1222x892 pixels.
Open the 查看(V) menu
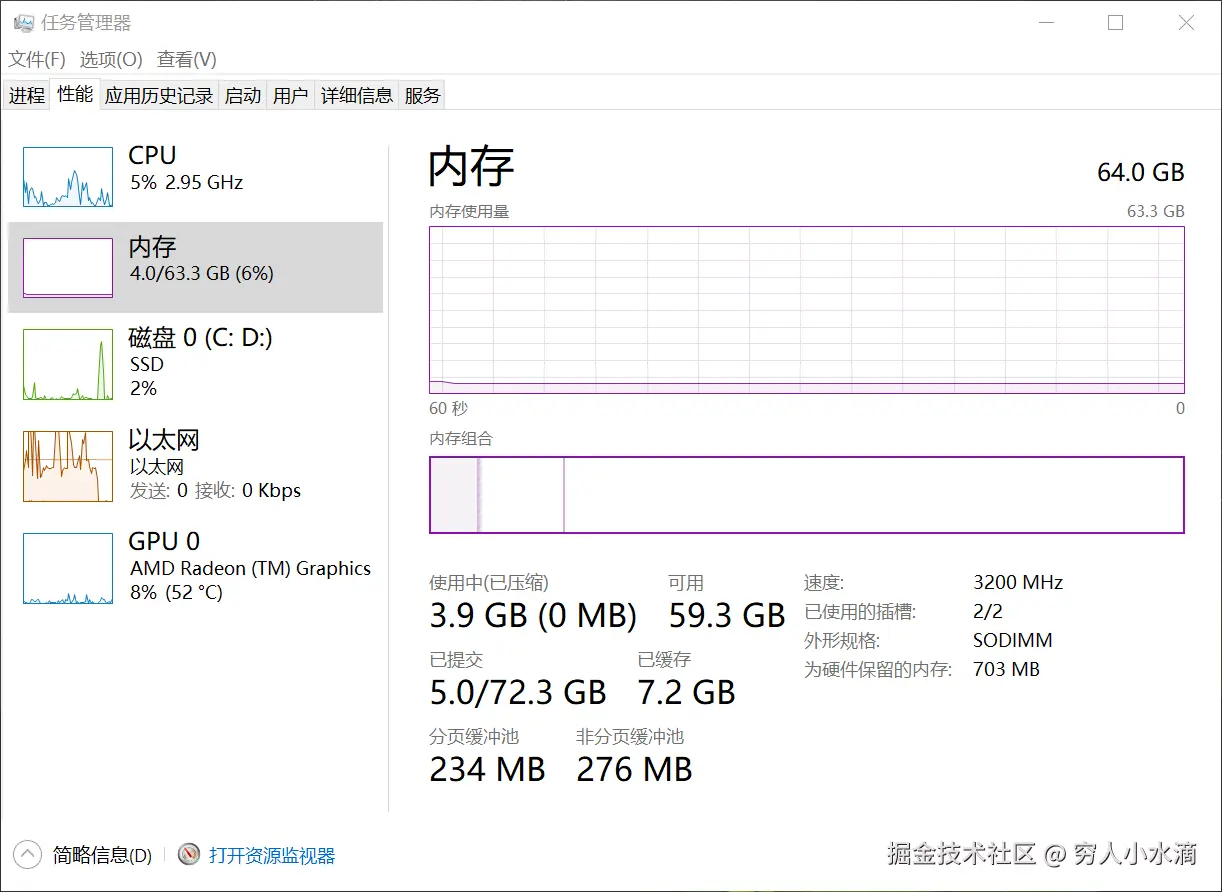[187, 60]
